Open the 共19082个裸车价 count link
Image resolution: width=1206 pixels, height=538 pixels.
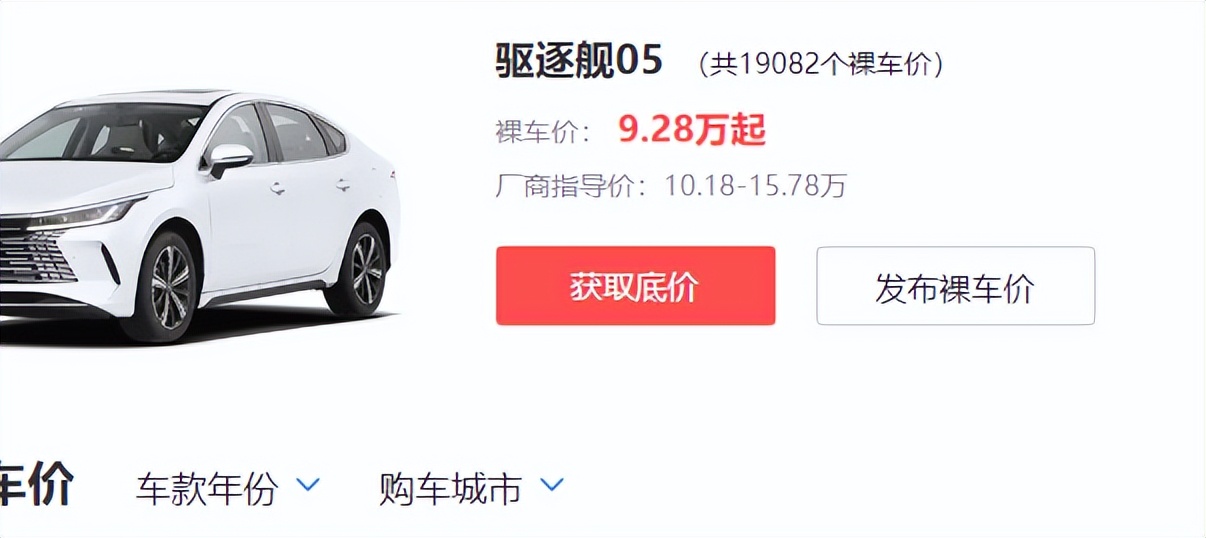(821, 65)
